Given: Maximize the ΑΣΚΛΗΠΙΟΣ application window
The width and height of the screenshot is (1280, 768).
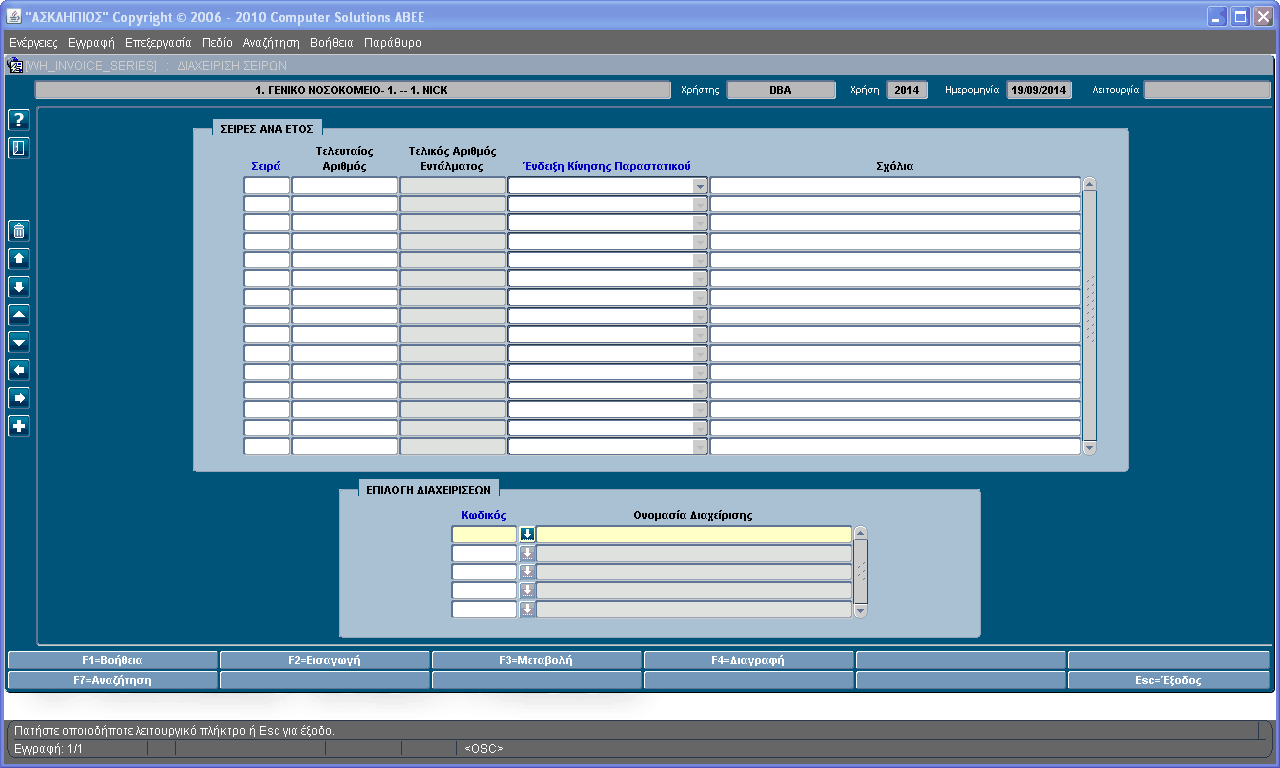Looking at the screenshot, I should coord(1241,16).
